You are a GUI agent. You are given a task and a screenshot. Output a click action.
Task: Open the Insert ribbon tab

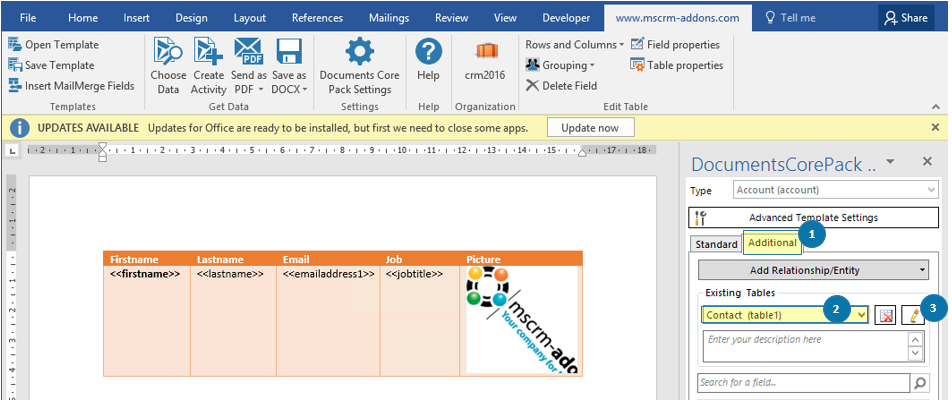point(137,18)
